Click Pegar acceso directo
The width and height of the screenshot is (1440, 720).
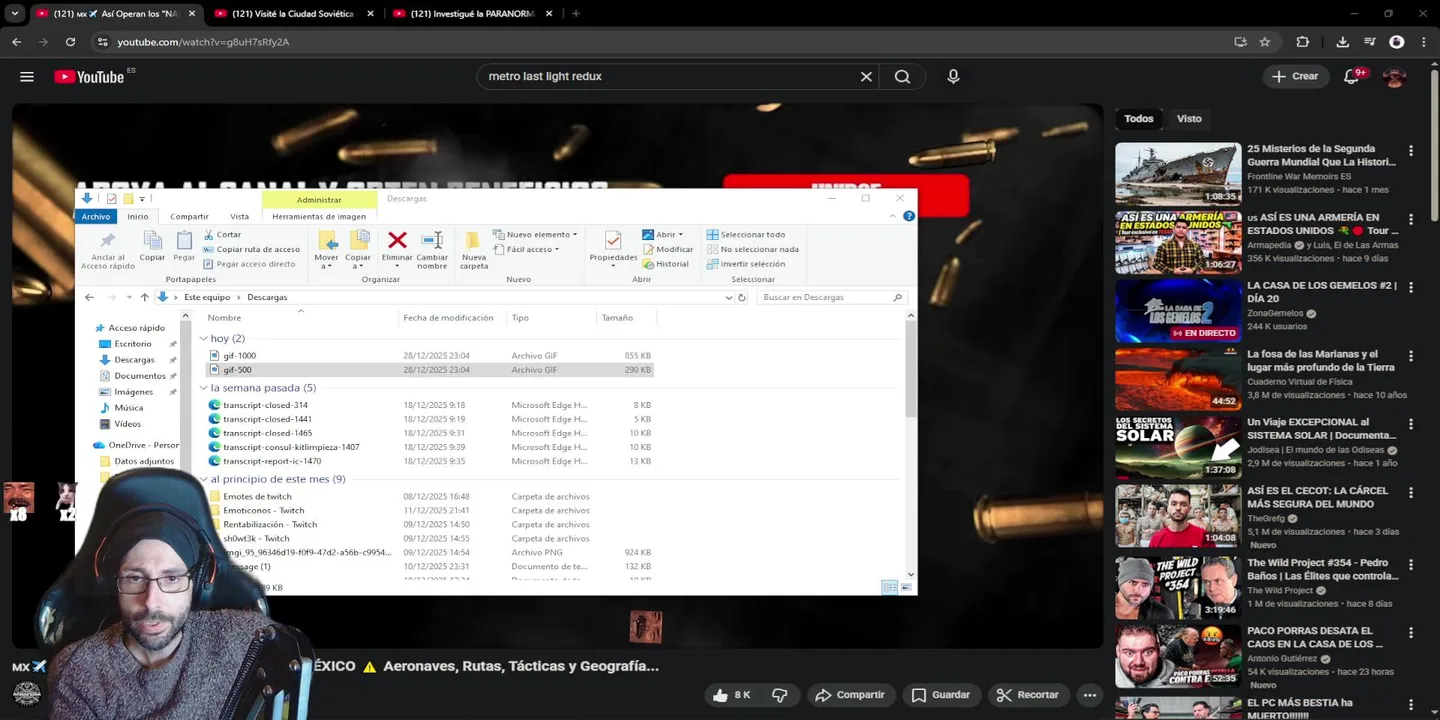249,264
